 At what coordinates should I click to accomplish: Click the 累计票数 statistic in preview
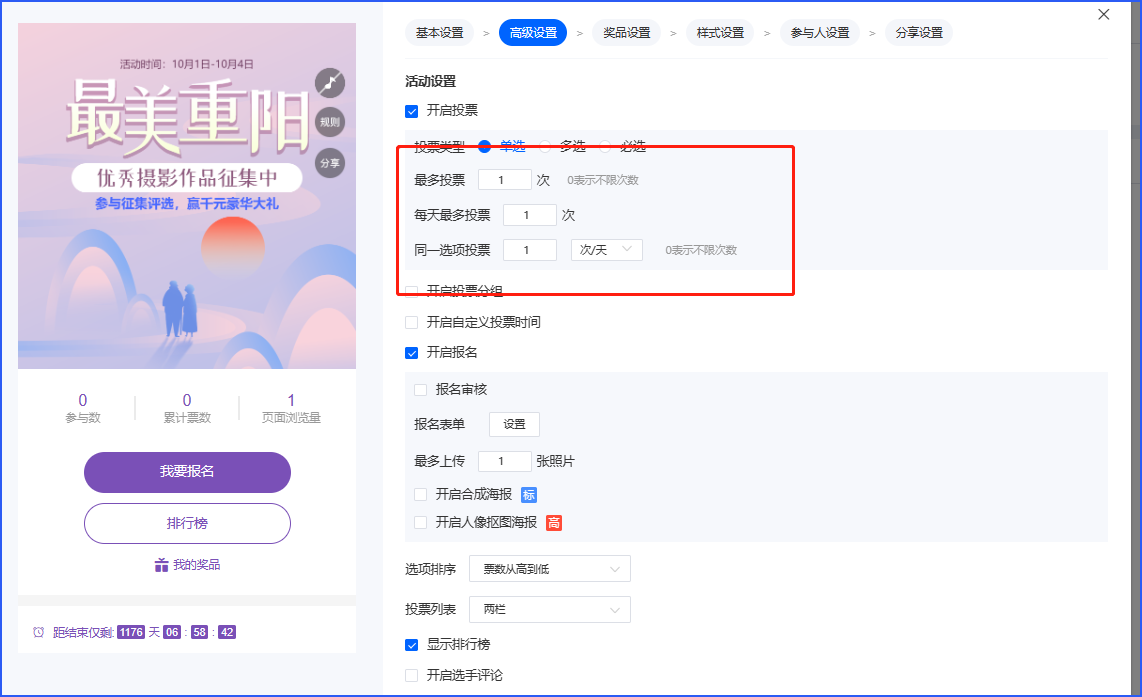point(187,409)
